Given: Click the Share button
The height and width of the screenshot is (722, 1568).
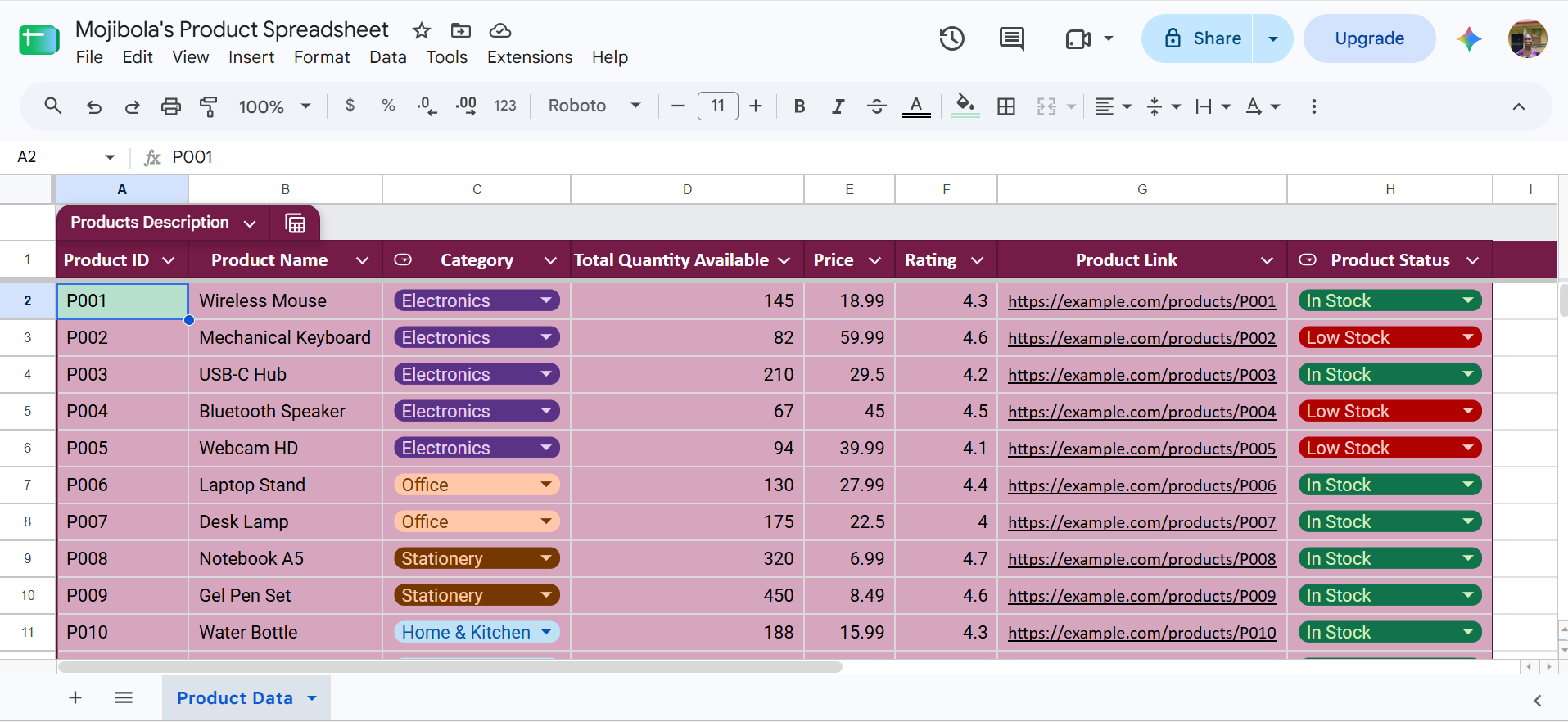Looking at the screenshot, I should (x=1198, y=38).
